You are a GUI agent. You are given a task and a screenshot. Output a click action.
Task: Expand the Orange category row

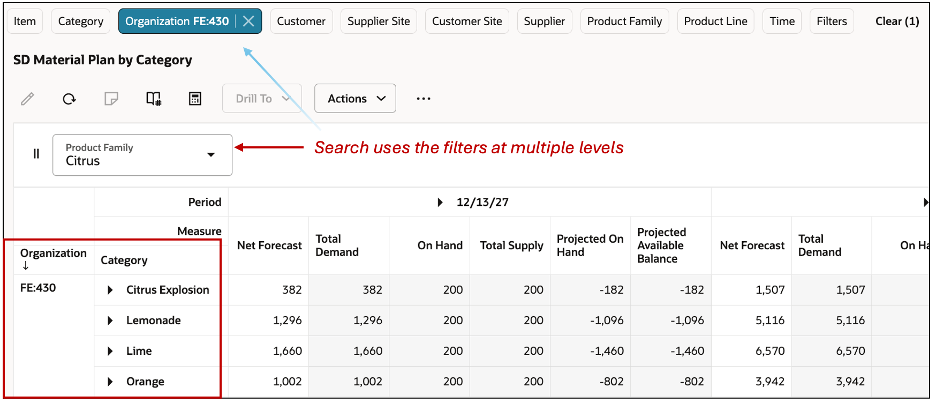point(110,382)
